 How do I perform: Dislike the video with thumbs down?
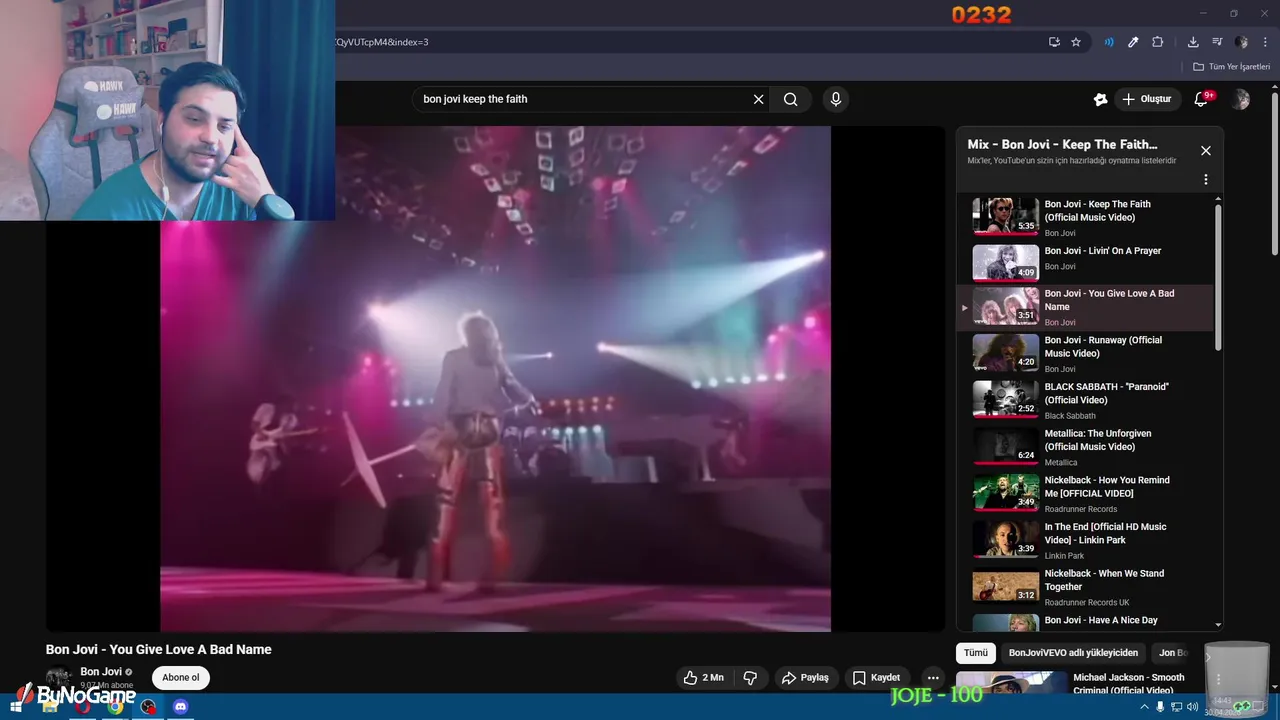[750, 678]
